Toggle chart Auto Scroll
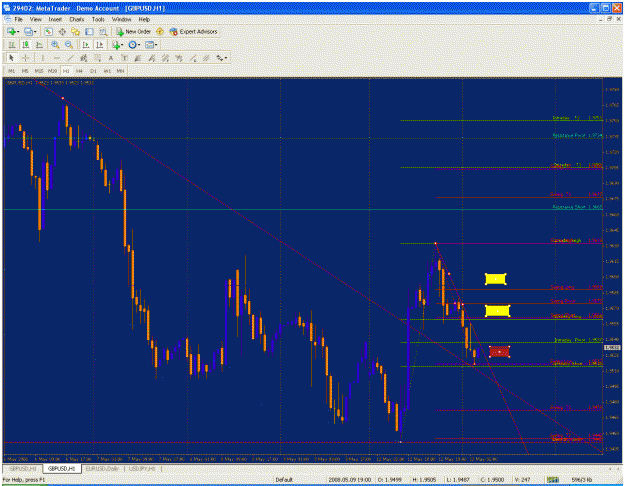Image resolution: width=625 pixels, height=486 pixels. [x=85, y=45]
